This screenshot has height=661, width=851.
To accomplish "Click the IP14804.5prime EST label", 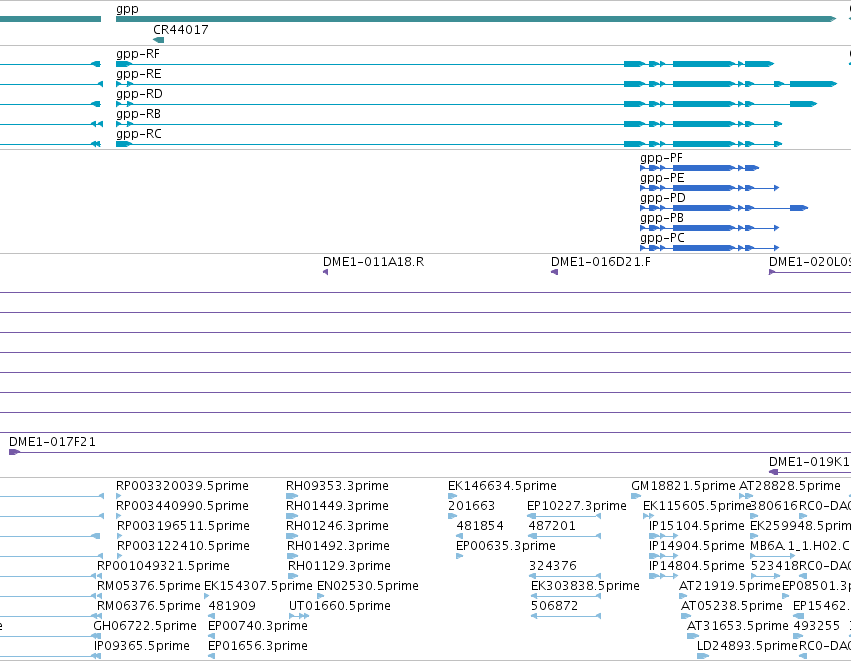I will point(697,566).
